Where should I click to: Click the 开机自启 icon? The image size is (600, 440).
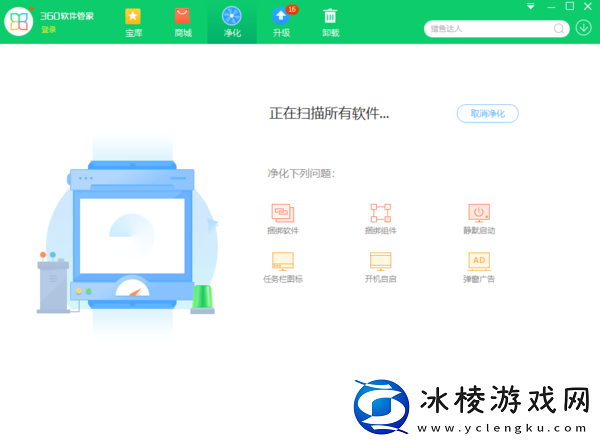point(380,261)
